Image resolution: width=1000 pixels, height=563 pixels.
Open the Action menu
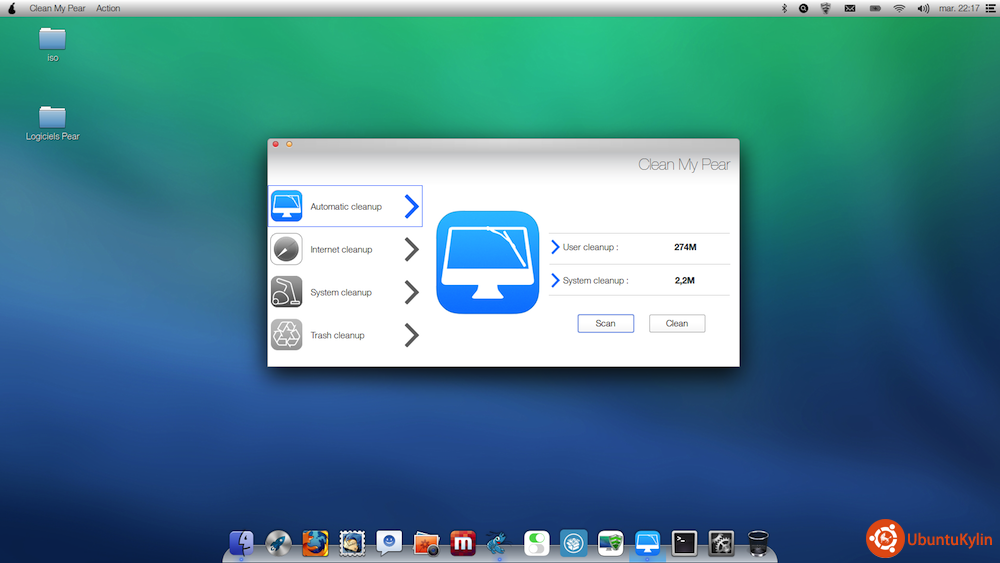pyautogui.click(x=108, y=8)
